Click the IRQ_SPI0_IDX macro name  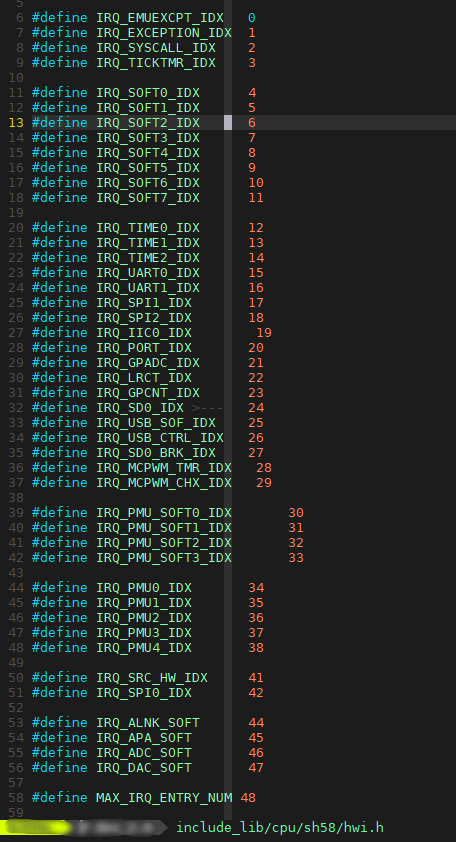point(144,693)
